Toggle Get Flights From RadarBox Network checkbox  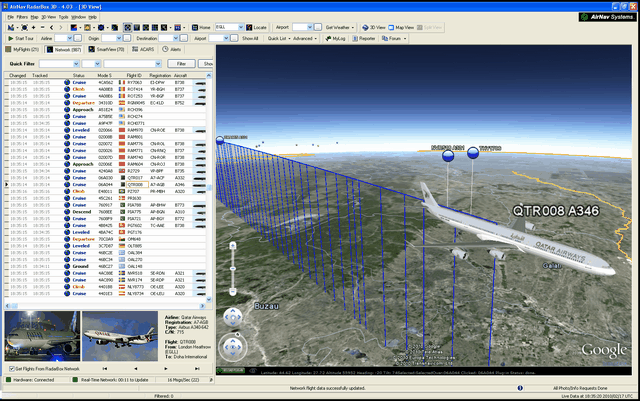pos(12,369)
